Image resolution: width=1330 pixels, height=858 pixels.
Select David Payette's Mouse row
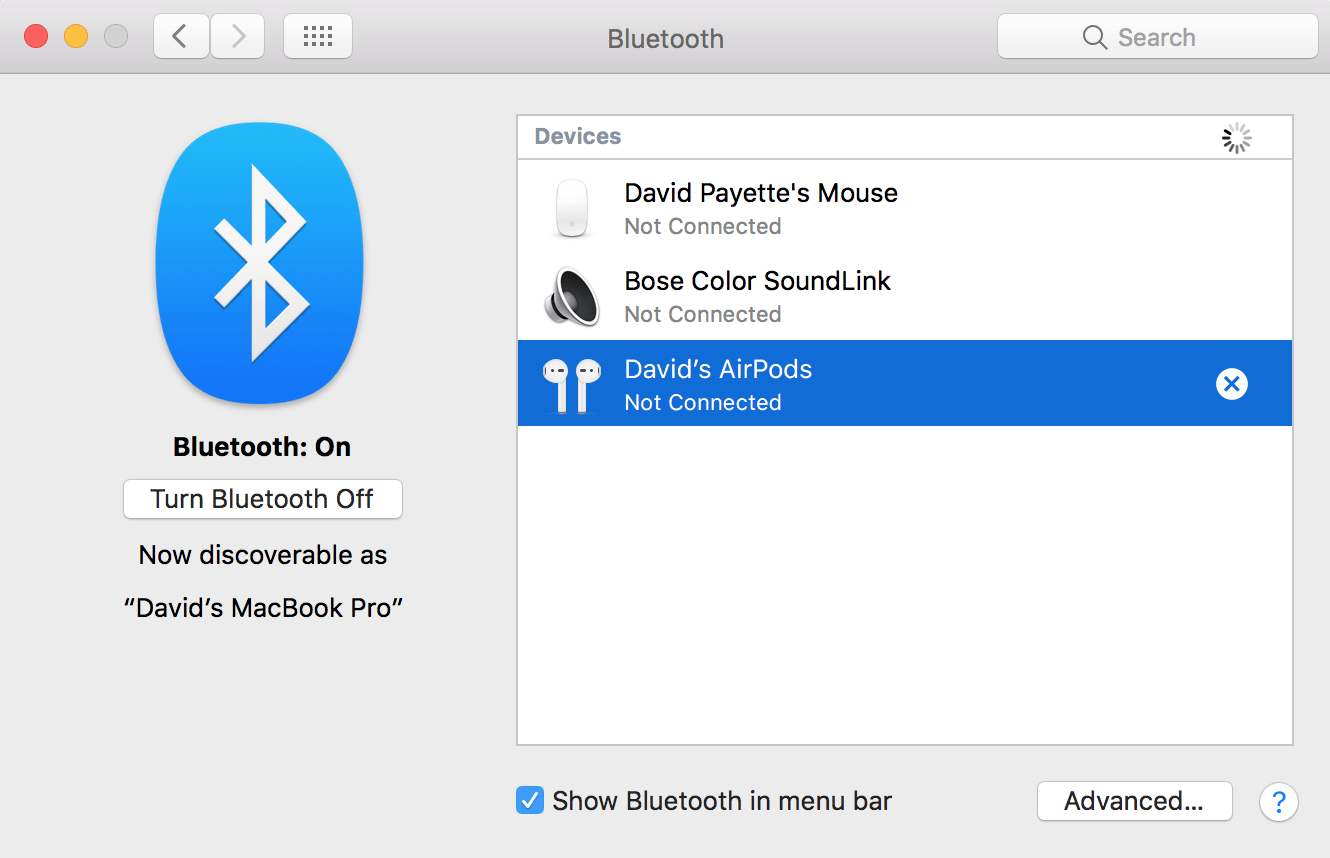point(905,208)
